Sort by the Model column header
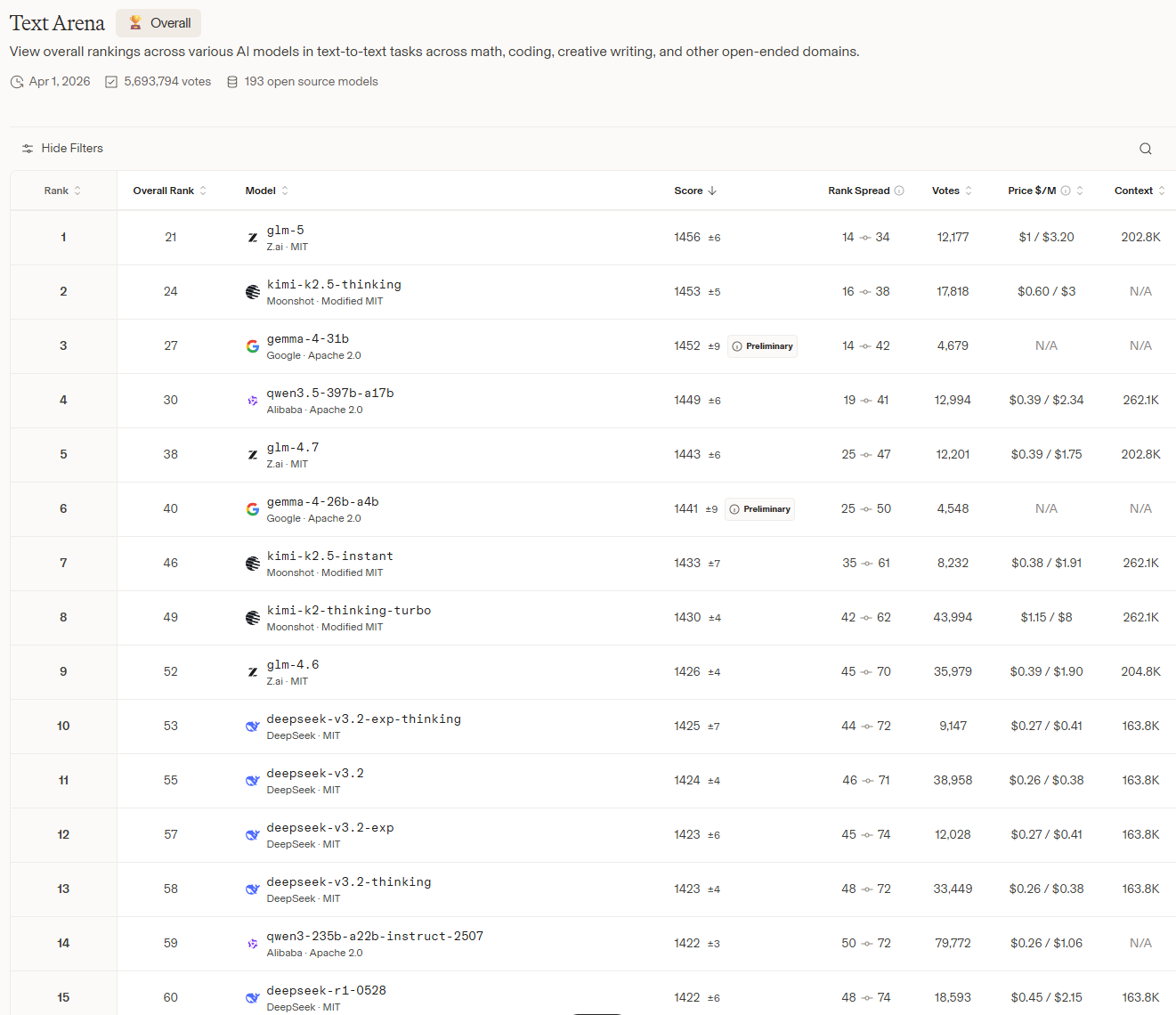Viewport: 1176px width, 1015px height. point(266,191)
